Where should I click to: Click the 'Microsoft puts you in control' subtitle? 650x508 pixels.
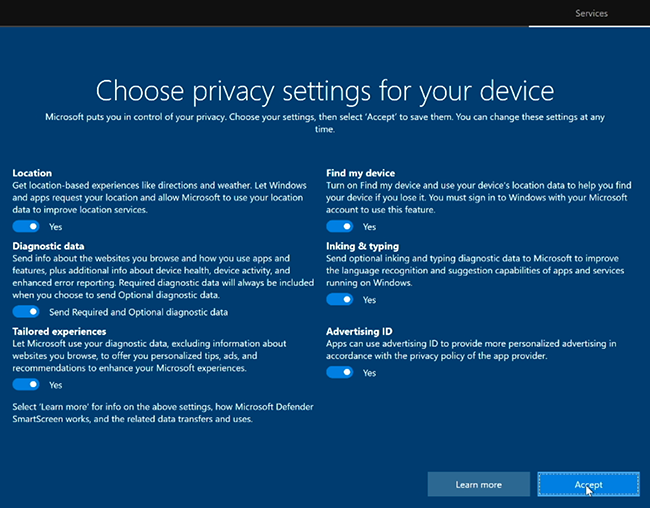click(325, 123)
